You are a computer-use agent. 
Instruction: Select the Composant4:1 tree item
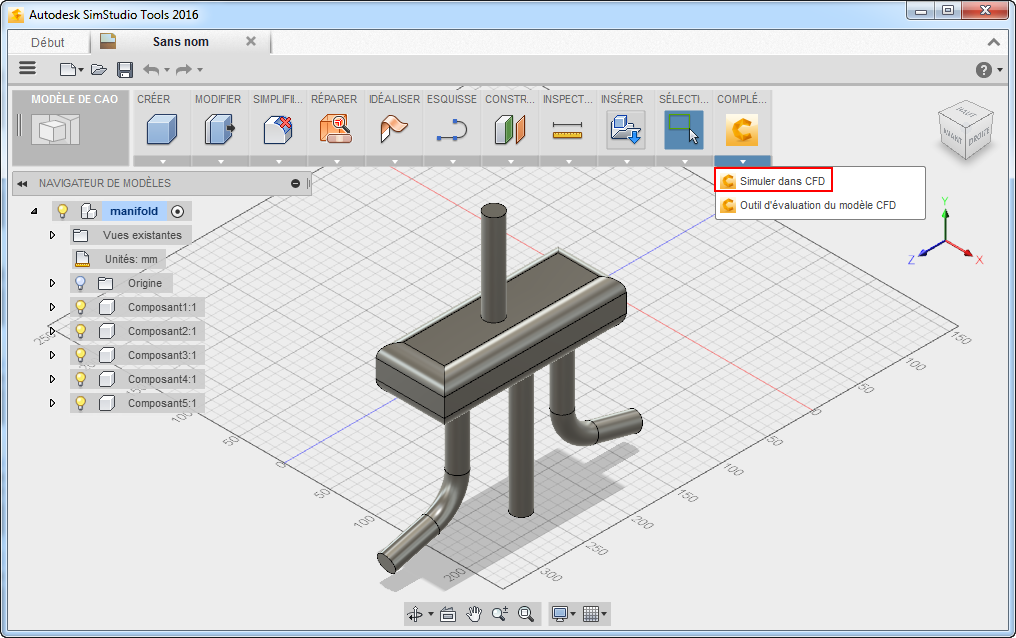(162, 379)
